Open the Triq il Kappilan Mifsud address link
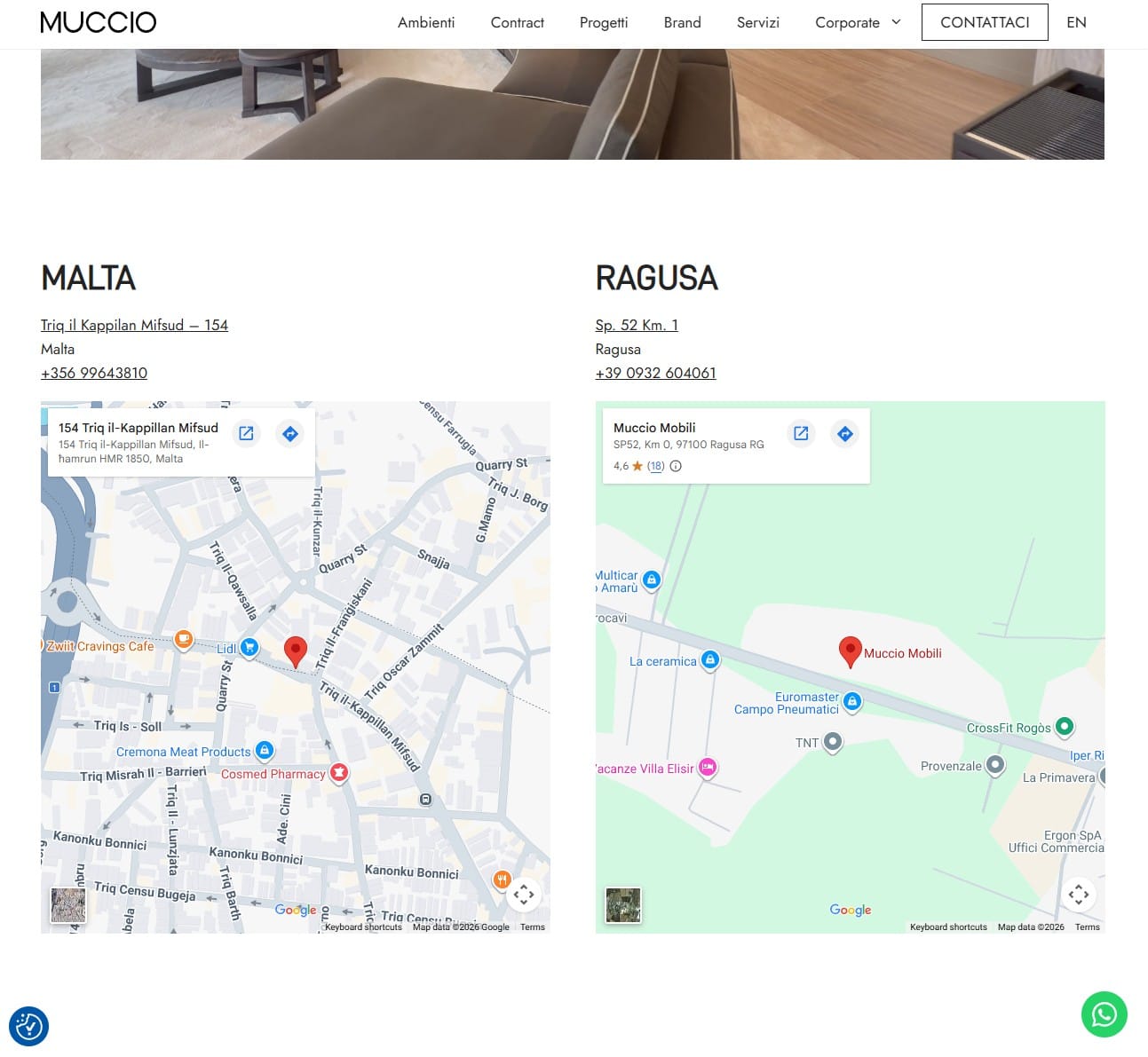Viewport: 1148px width, 1057px height. click(x=134, y=325)
